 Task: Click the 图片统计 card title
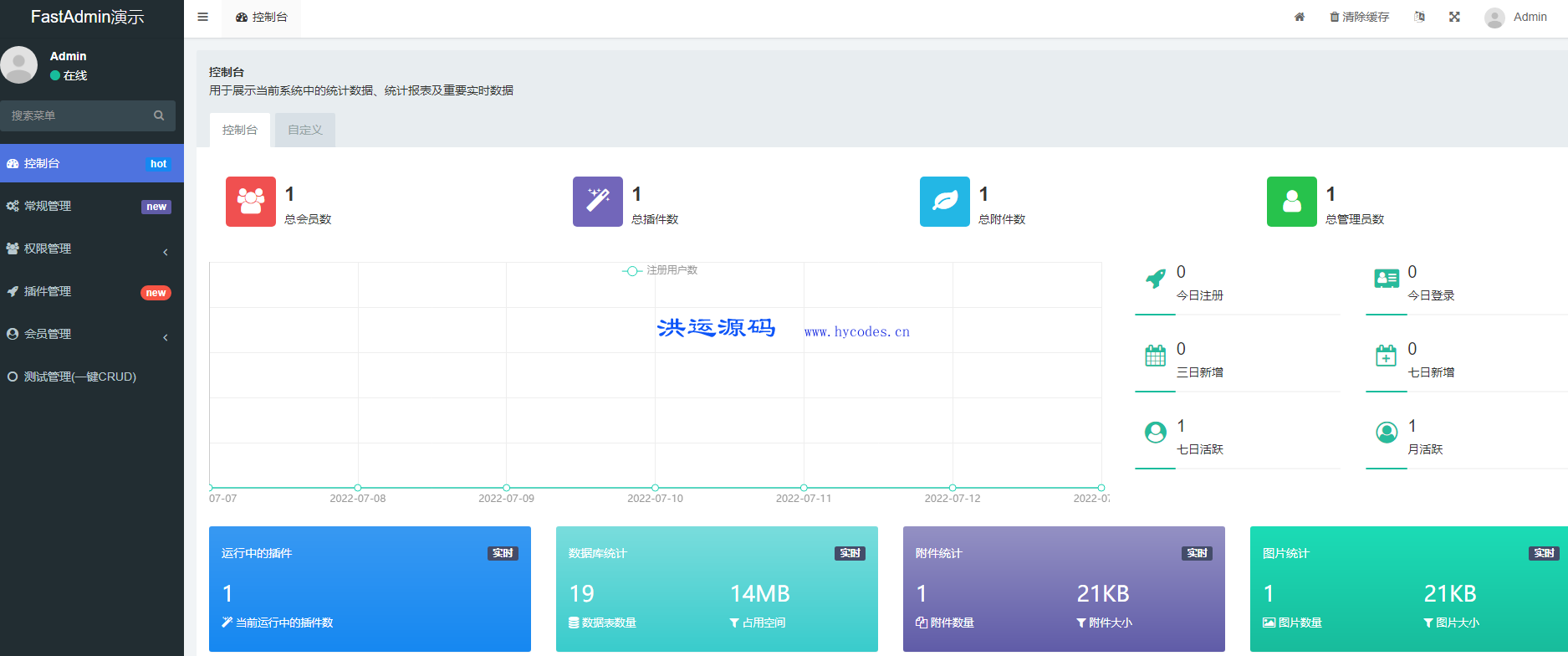coord(1285,553)
